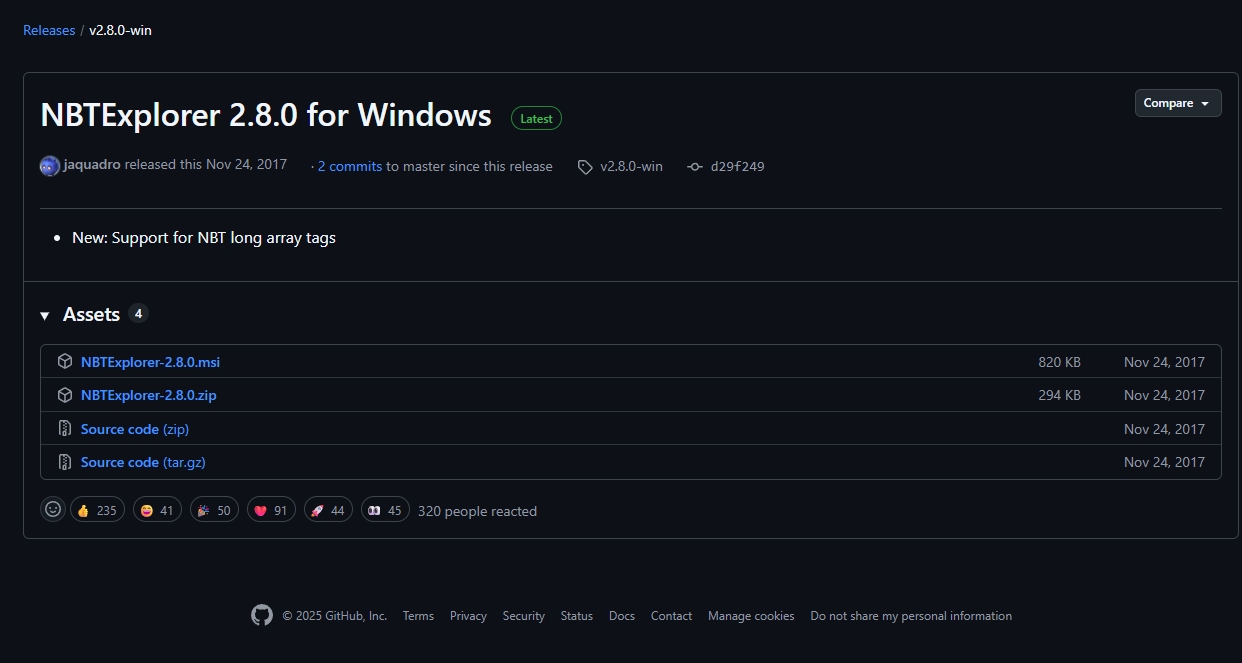Toggle the heart reaction (91)

(271, 510)
